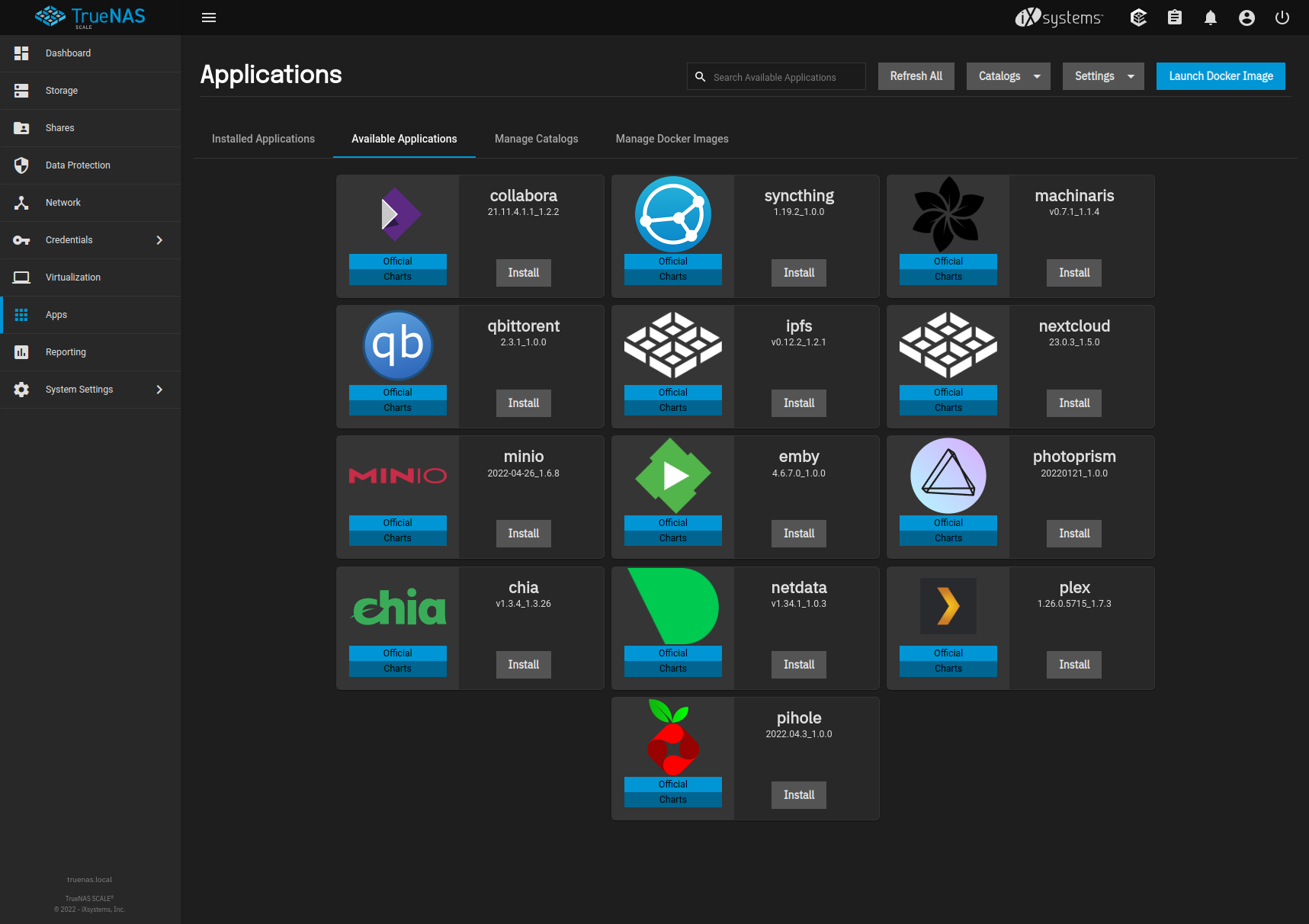Toggle the hamburger sidebar menu icon
Image resolution: width=1309 pixels, height=924 pixels.
(209, 18)
